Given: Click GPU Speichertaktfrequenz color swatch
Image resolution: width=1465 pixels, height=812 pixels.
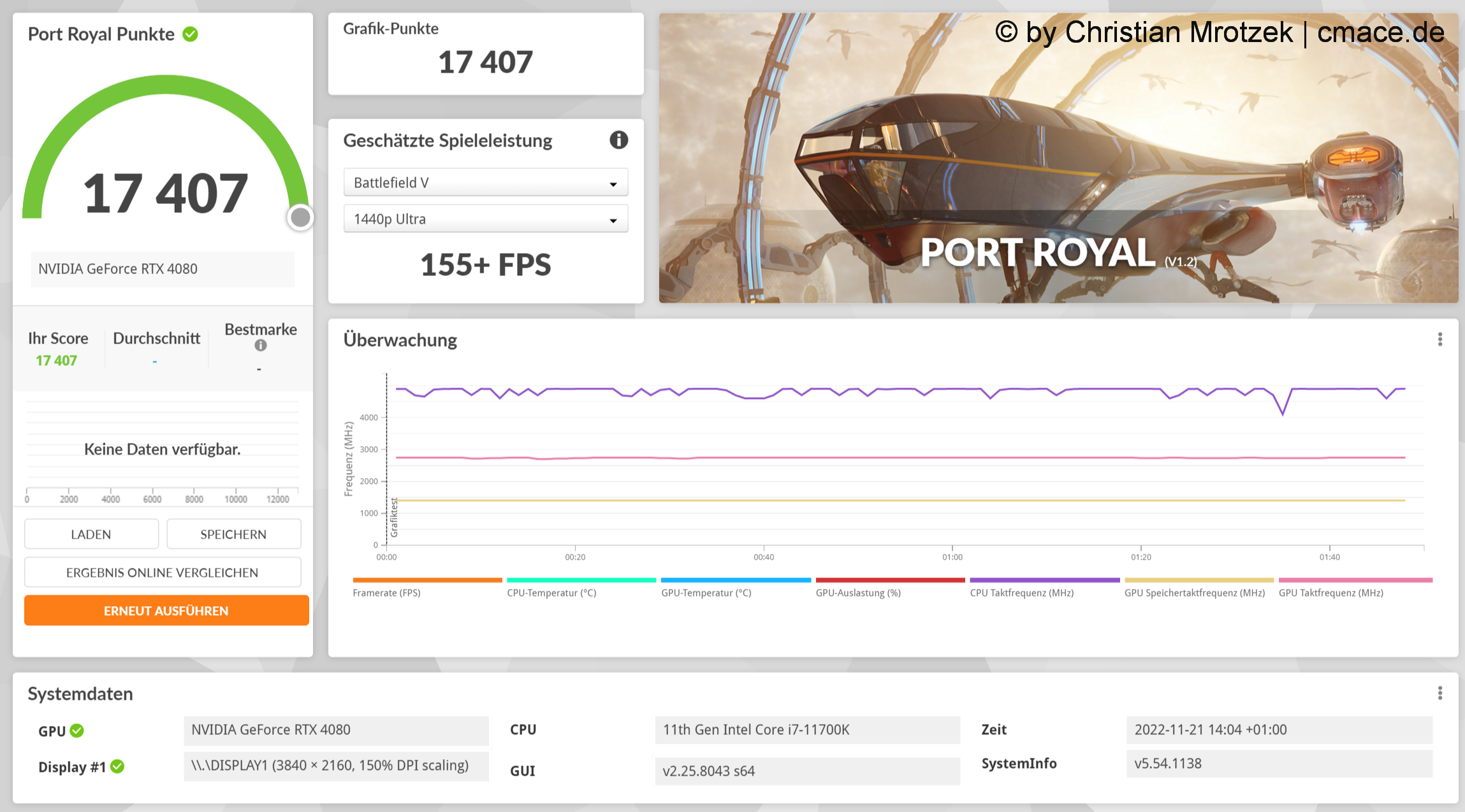Looking at the screenshot, I should (x=1199, y=580).
